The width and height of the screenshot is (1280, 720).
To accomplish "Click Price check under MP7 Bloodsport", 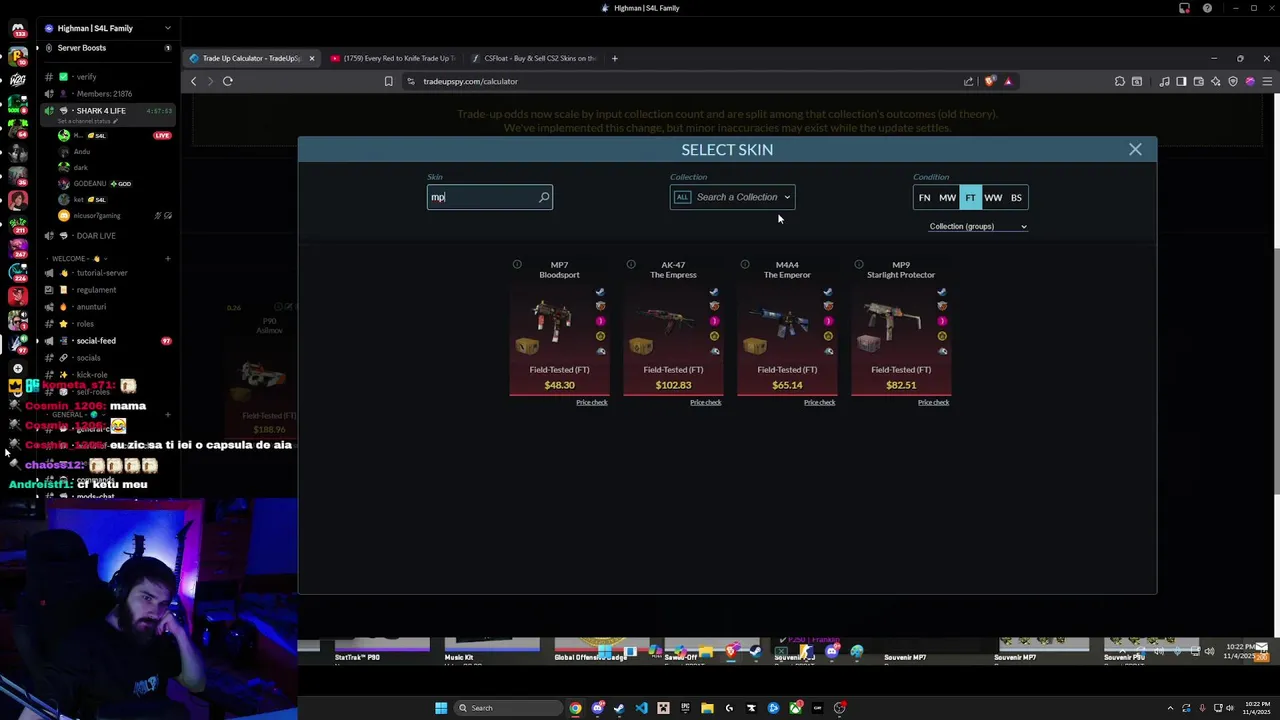I will [591, 402].
